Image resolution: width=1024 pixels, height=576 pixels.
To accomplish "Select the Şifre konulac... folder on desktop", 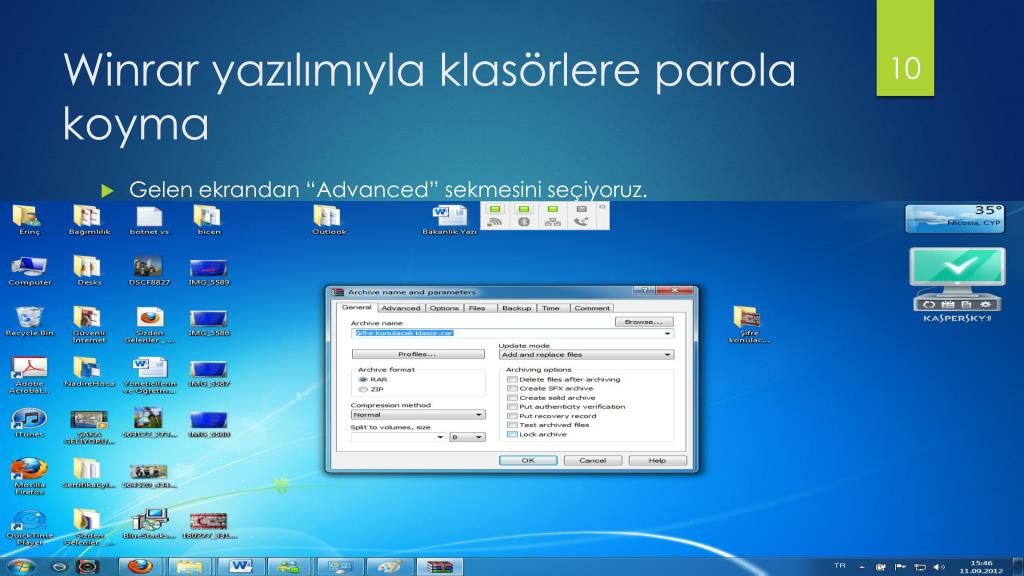I will [x=748, y=324].
